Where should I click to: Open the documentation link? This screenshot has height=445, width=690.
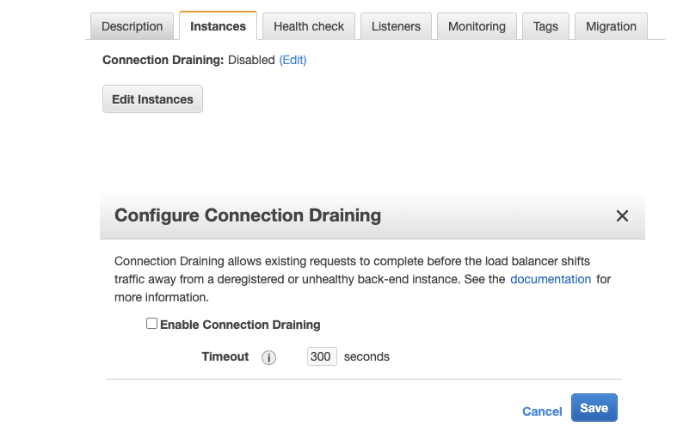[550, 279]
